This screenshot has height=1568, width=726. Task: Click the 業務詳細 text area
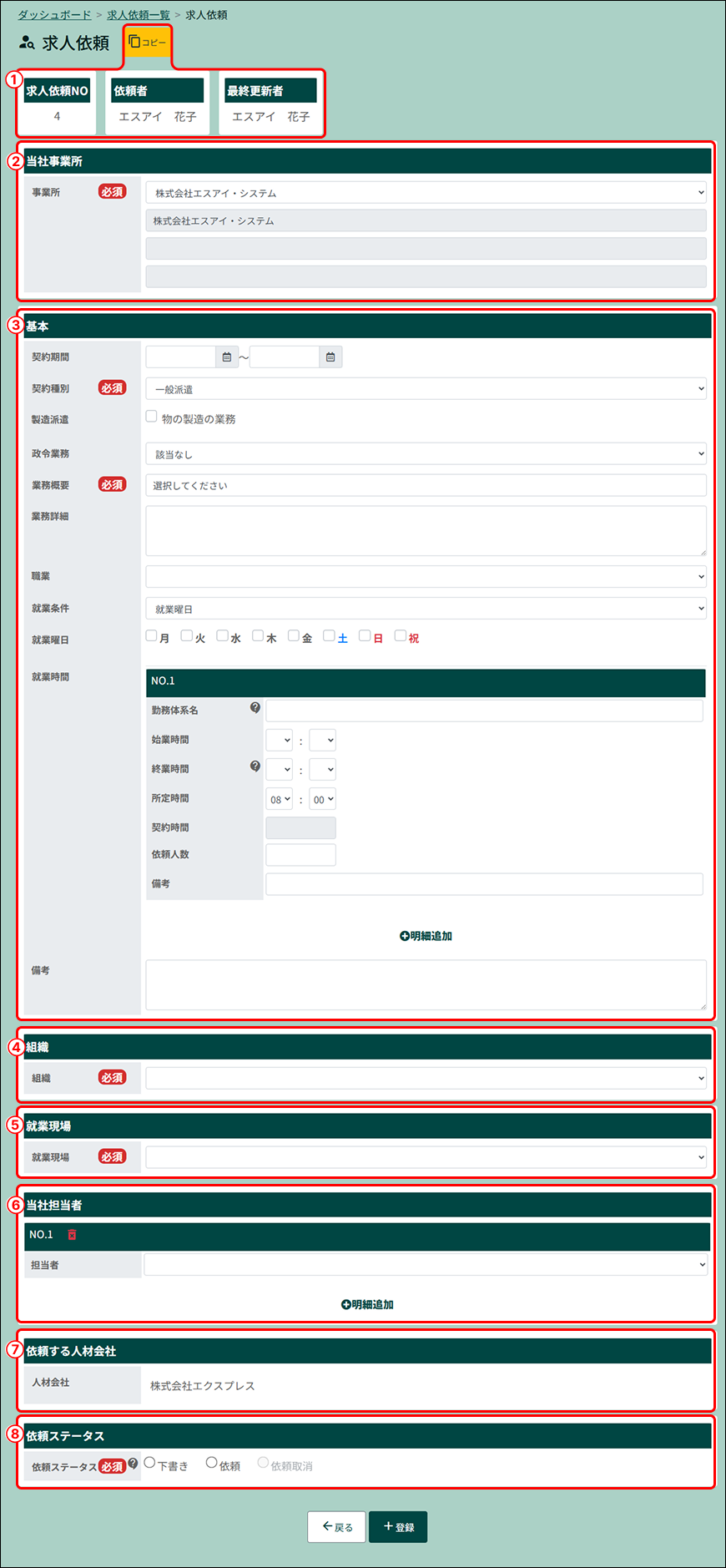(x=426, y=531)
